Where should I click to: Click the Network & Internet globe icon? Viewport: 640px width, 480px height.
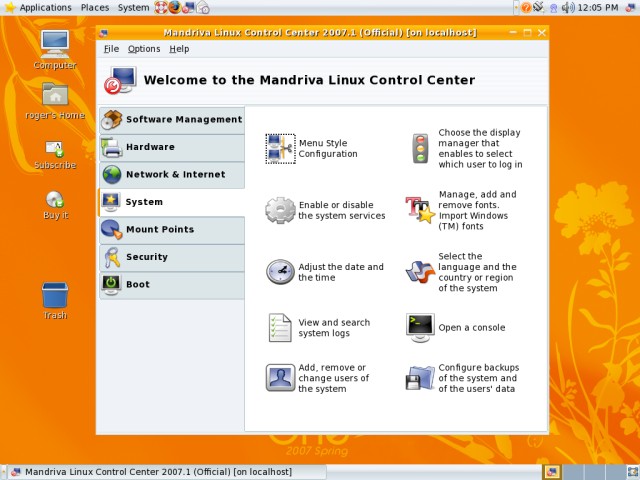pos(111,175)
